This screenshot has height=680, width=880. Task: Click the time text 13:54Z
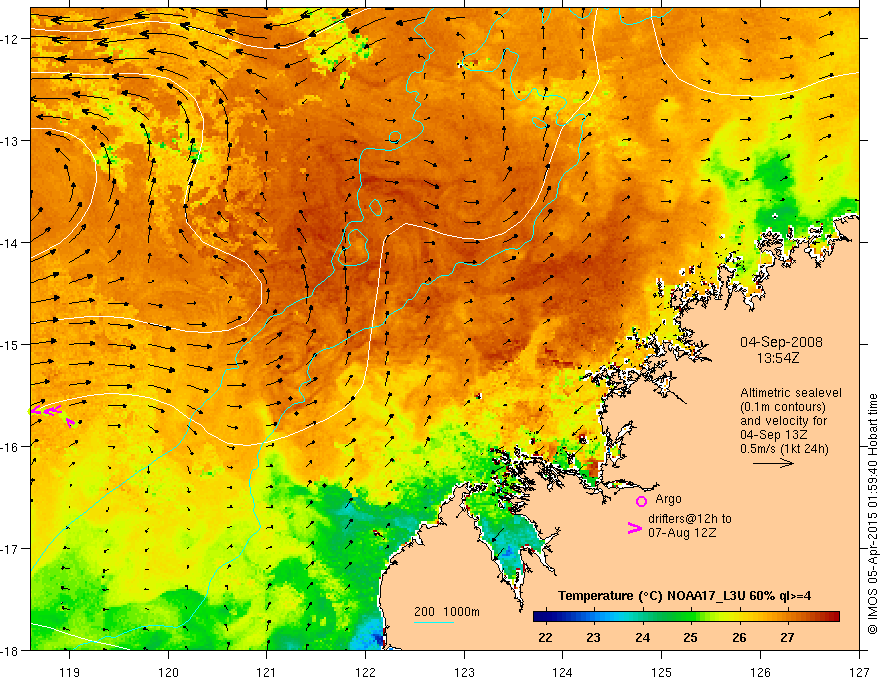point(777,358)
